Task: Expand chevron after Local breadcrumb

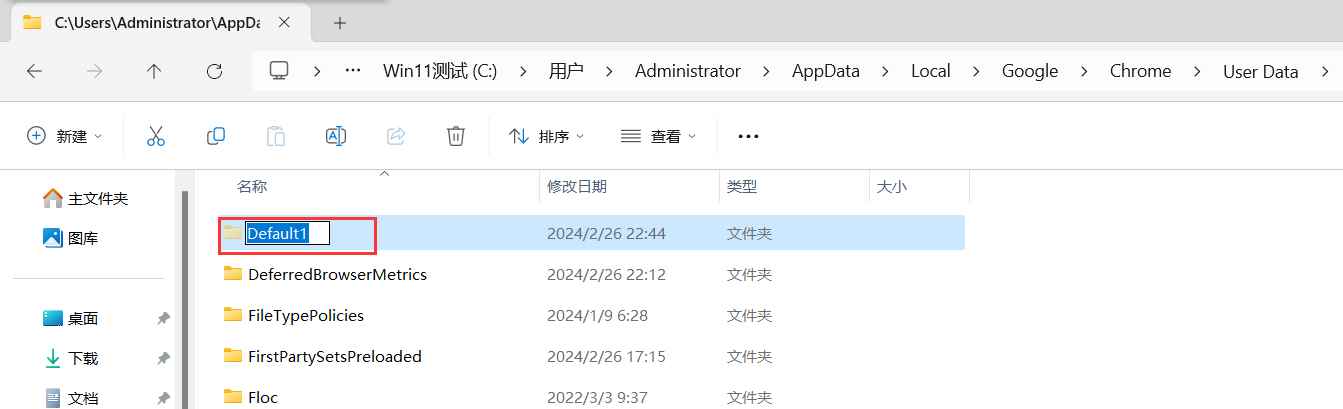Action: pos(977,71)
